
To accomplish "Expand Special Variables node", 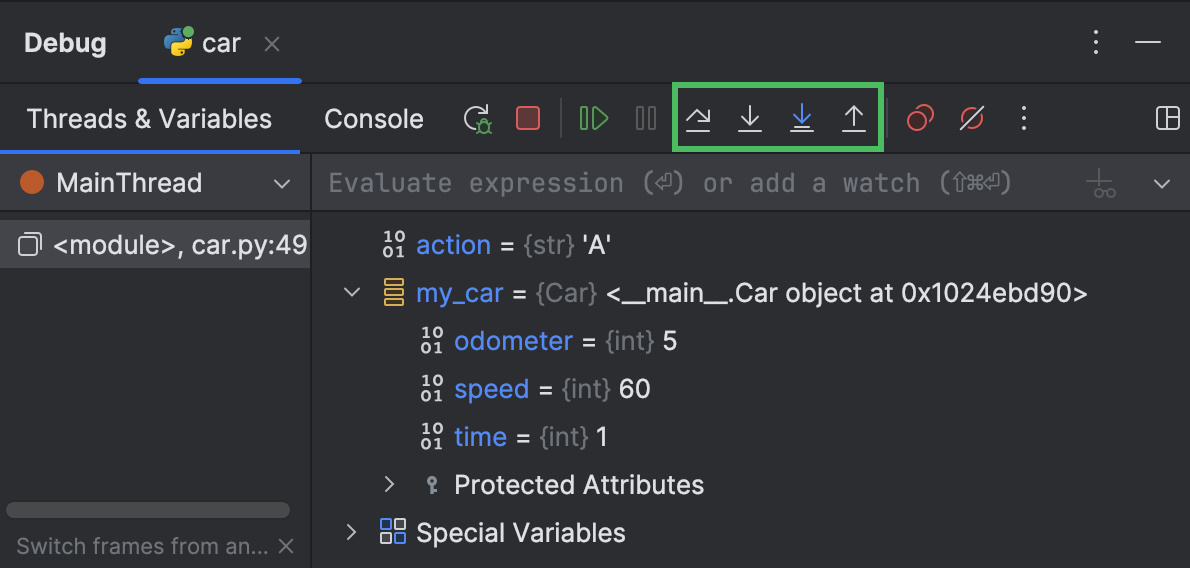I will coord(351,532).
